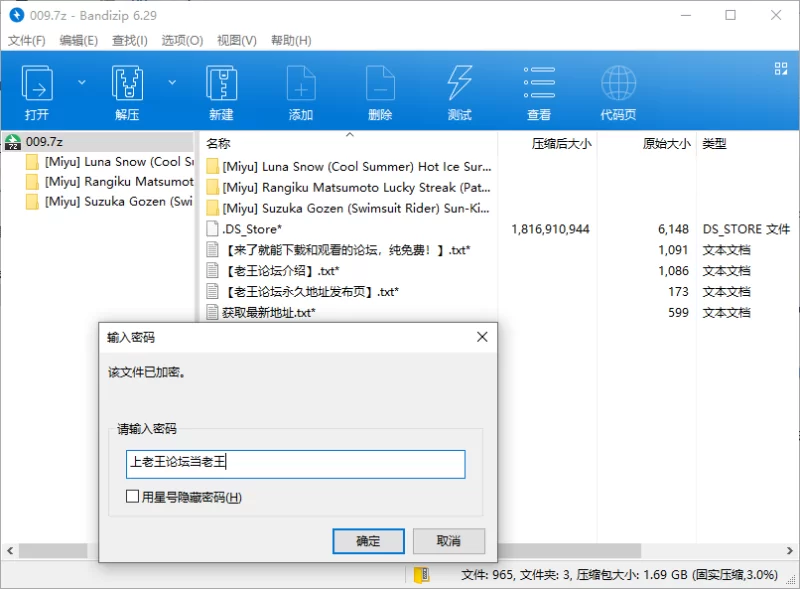Image resolution: width=800 pixels, height=589 pixels.
Task: Minimize the Bandizip window
Action: click(x=686, y=15)
